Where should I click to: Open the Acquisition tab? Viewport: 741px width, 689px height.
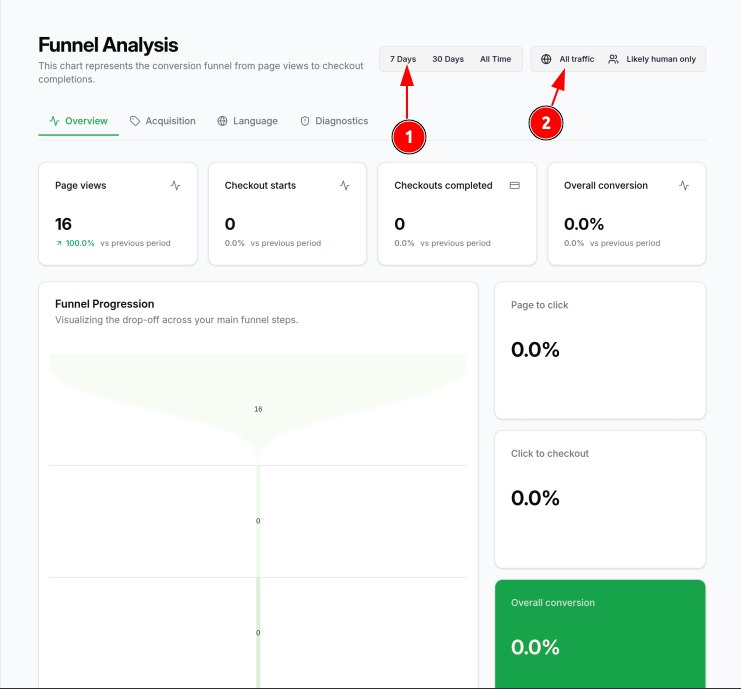(x=169, y=121)
